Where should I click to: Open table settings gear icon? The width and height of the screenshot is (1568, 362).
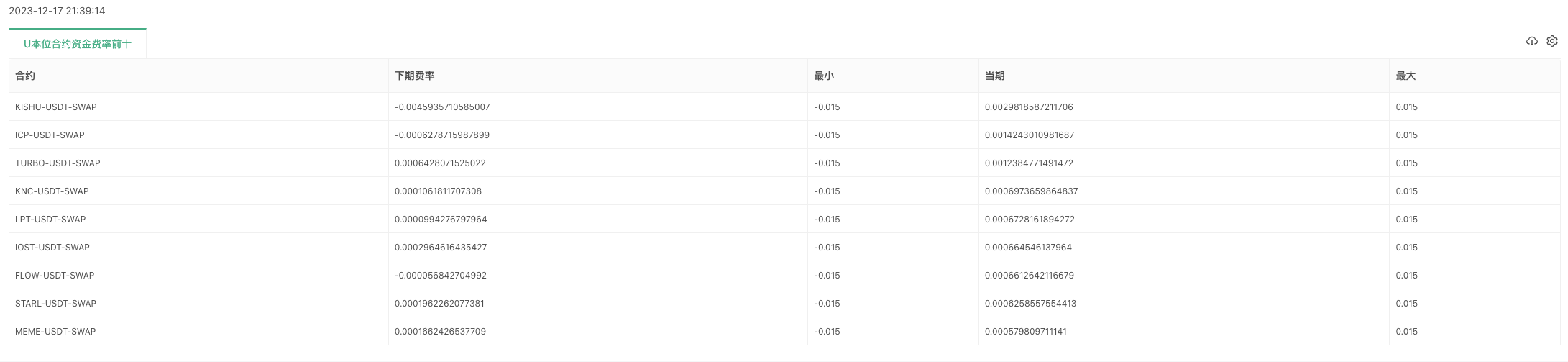pos(1551,41)
